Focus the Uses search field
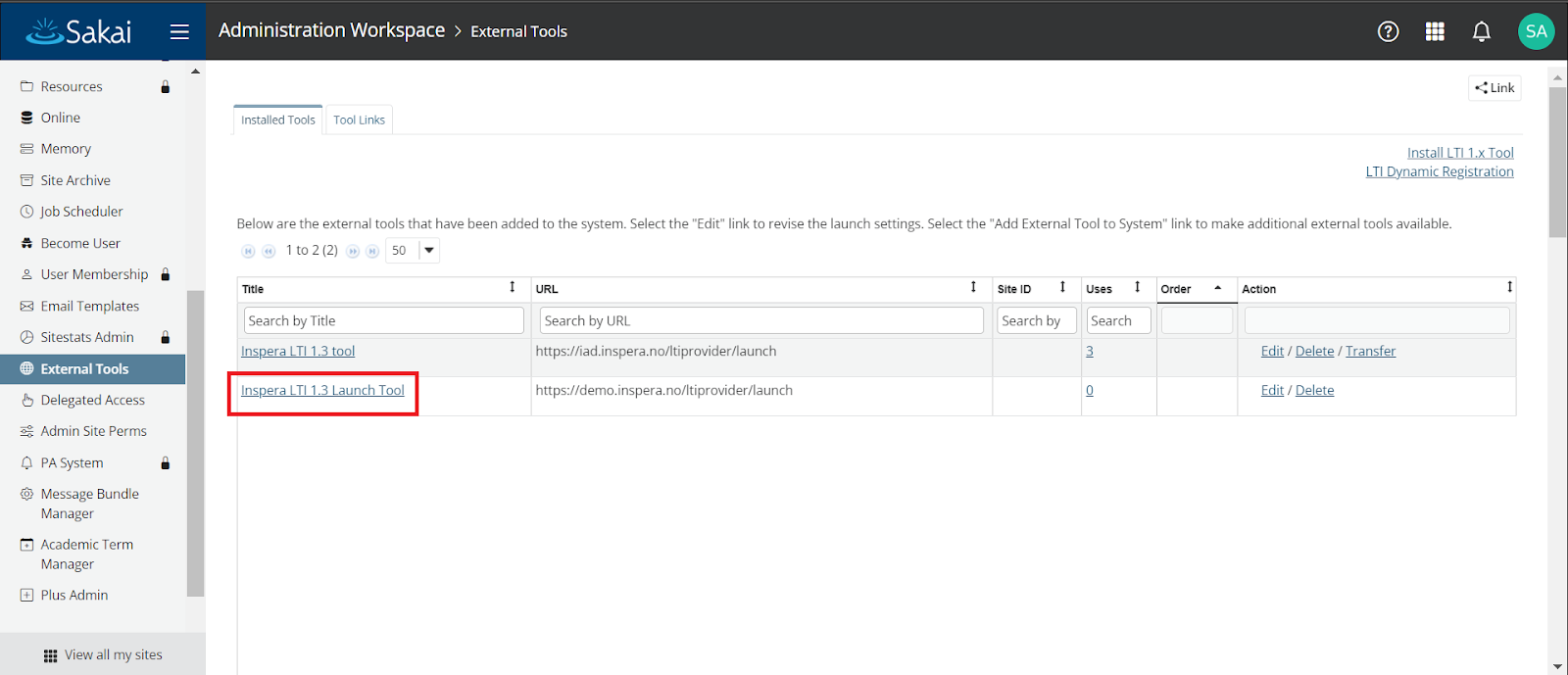 (x=1119, y=320)
